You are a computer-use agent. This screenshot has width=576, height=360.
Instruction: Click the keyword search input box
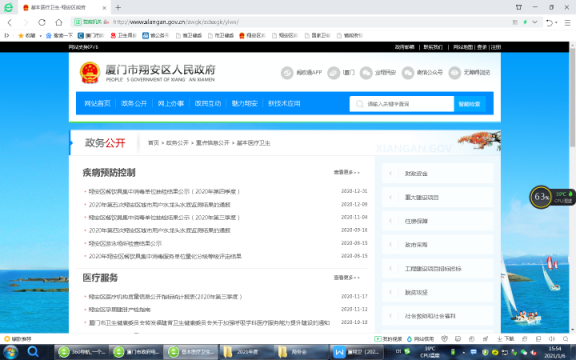point(402,104)
